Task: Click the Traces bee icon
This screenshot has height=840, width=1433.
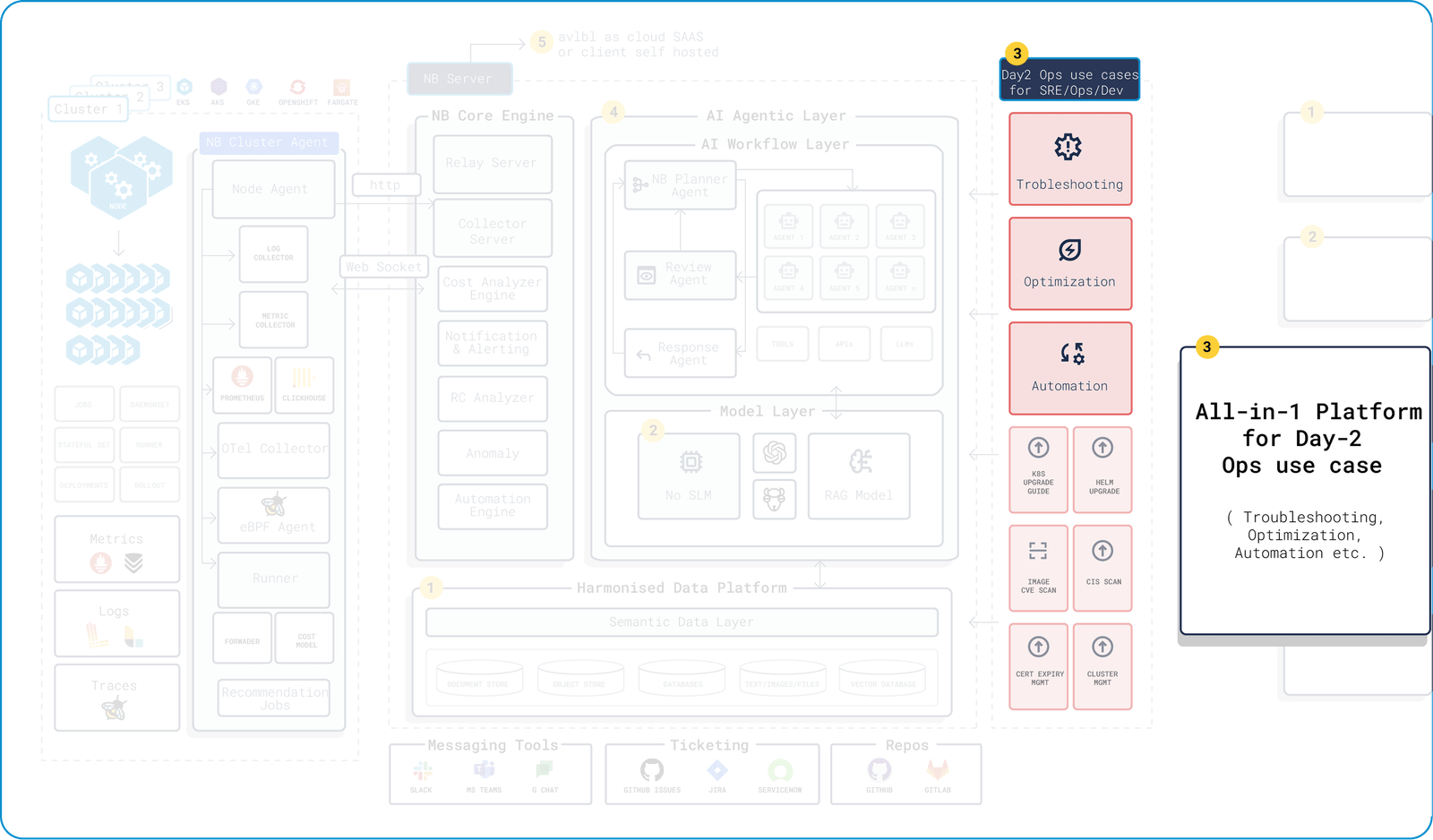Action: [x=114, y=709]
